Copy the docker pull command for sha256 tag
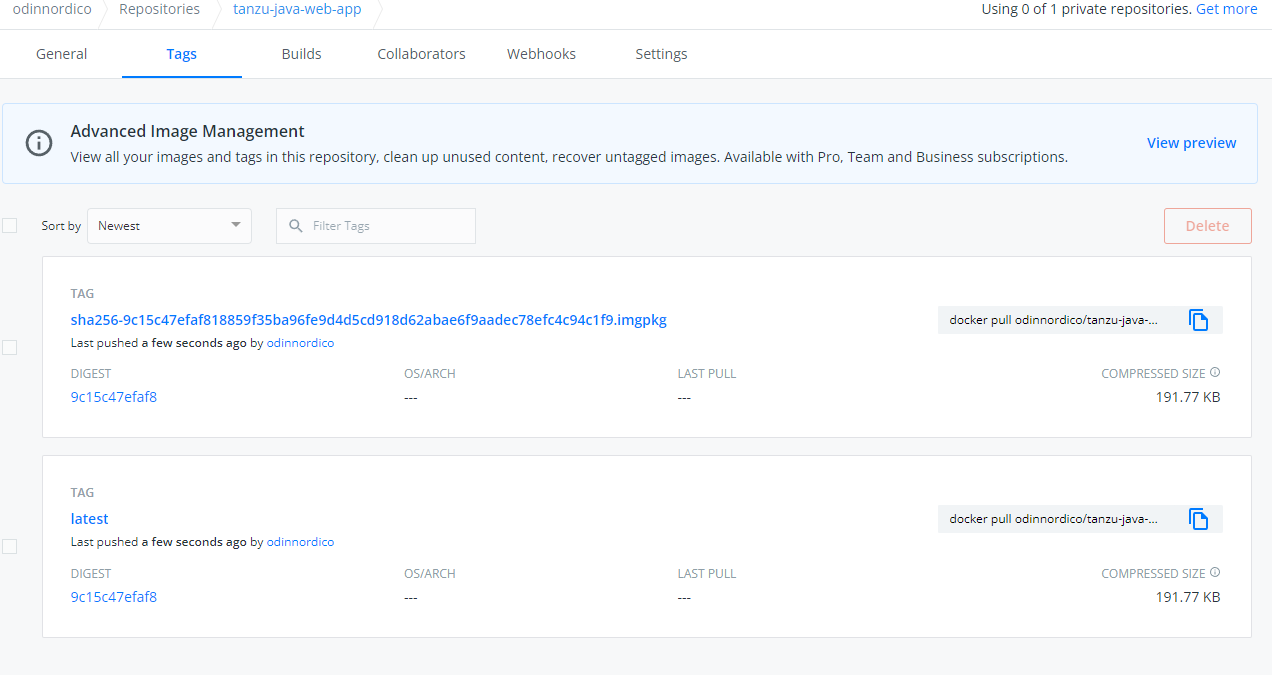1272x675 pixels. [x=1198, y=320]
